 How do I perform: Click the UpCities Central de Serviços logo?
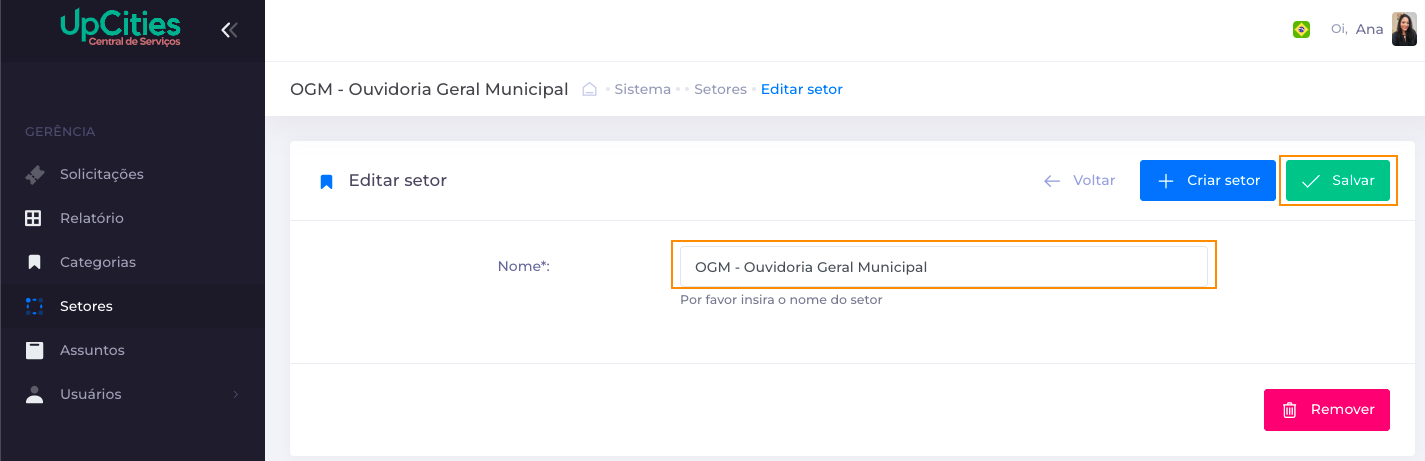[x=120, y=27]
